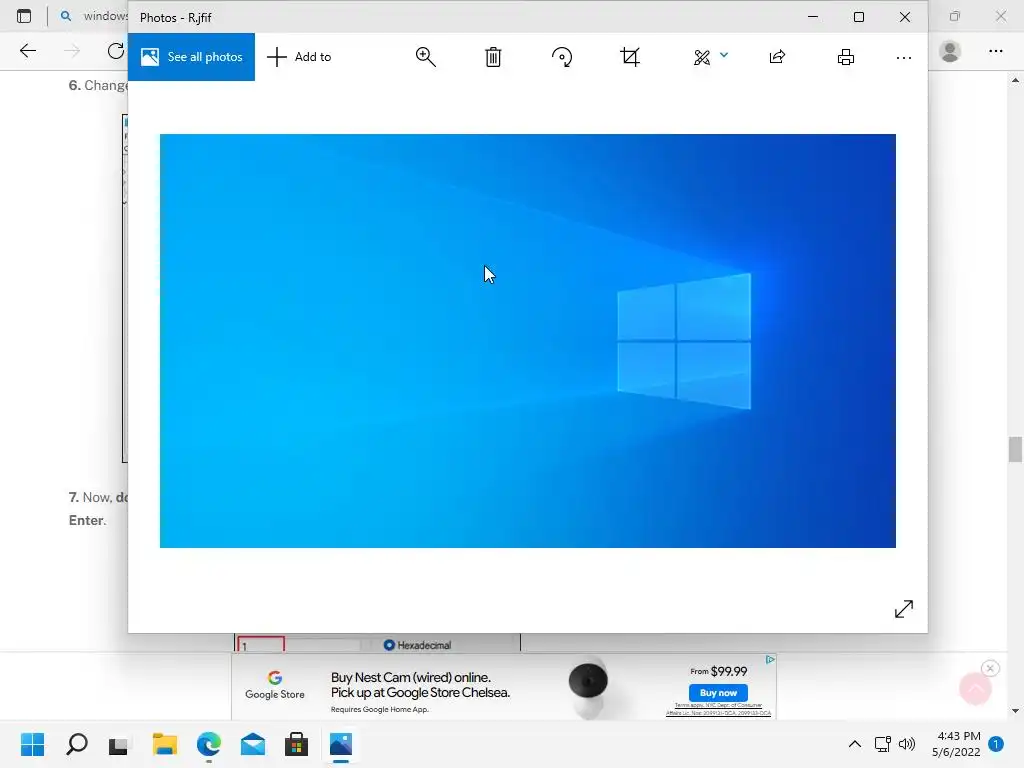
Task: Expand the Edit and Create dropdown arrow
Action: 724,55
